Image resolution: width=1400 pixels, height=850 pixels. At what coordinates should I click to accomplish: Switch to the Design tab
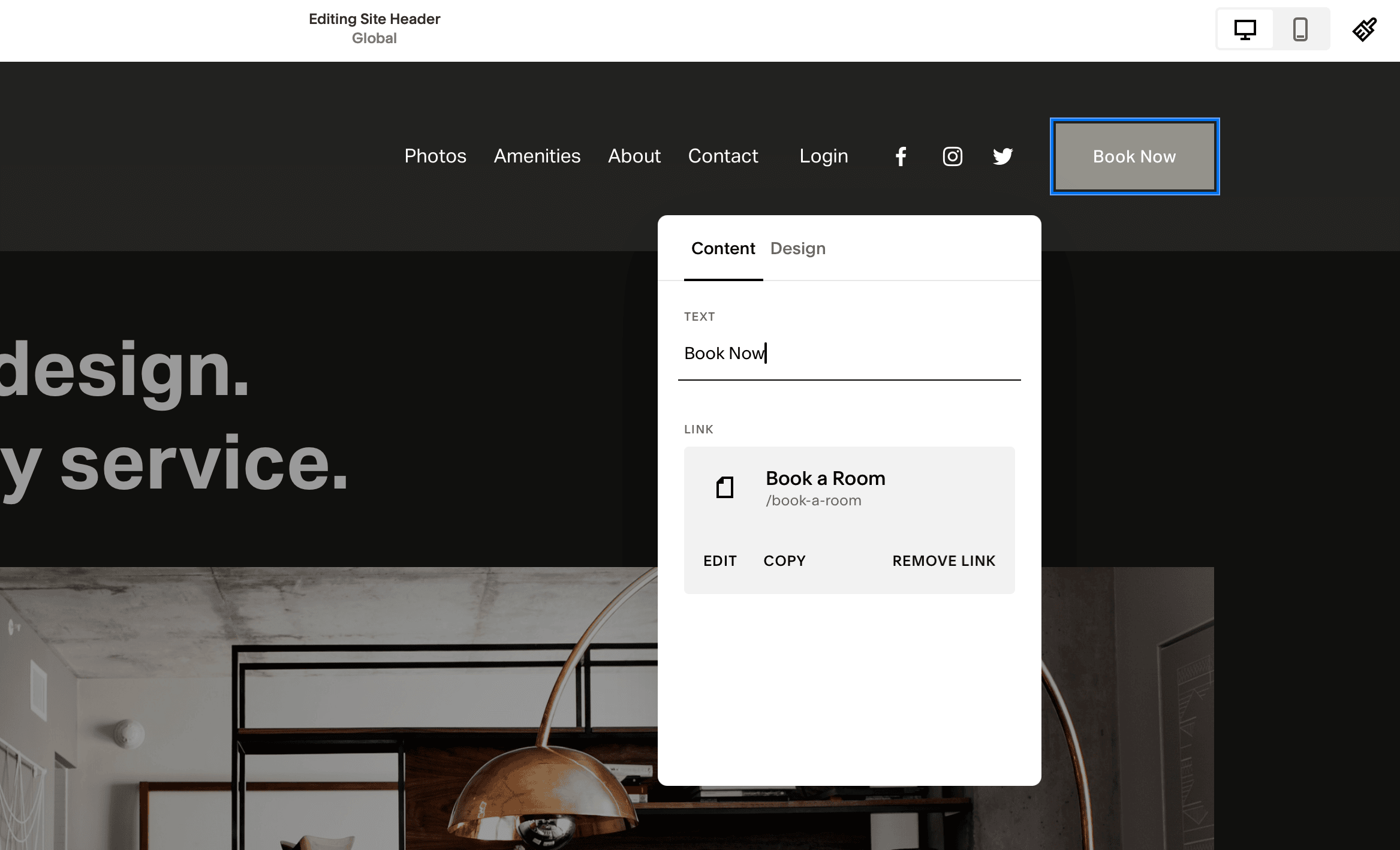tap(797, 248)
